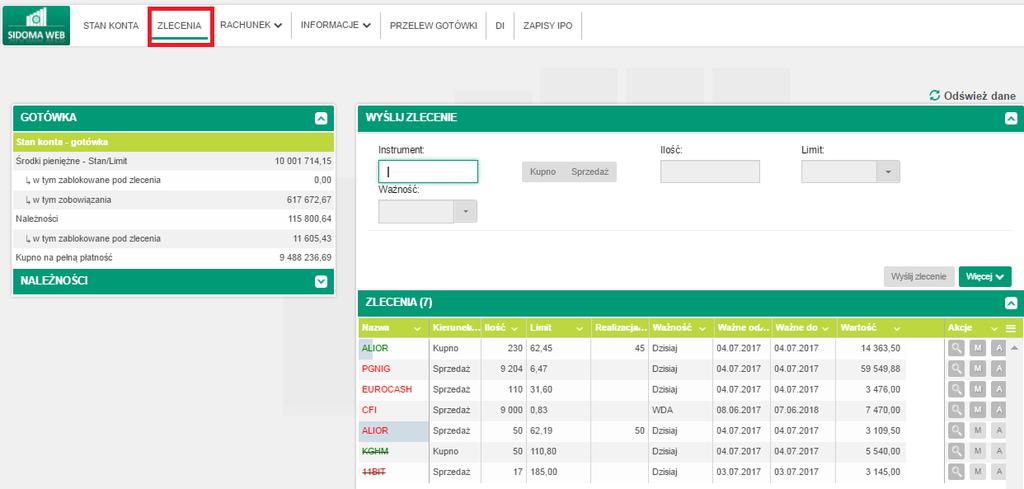Collapse the GOTÓWKA panel

(321, 118)
